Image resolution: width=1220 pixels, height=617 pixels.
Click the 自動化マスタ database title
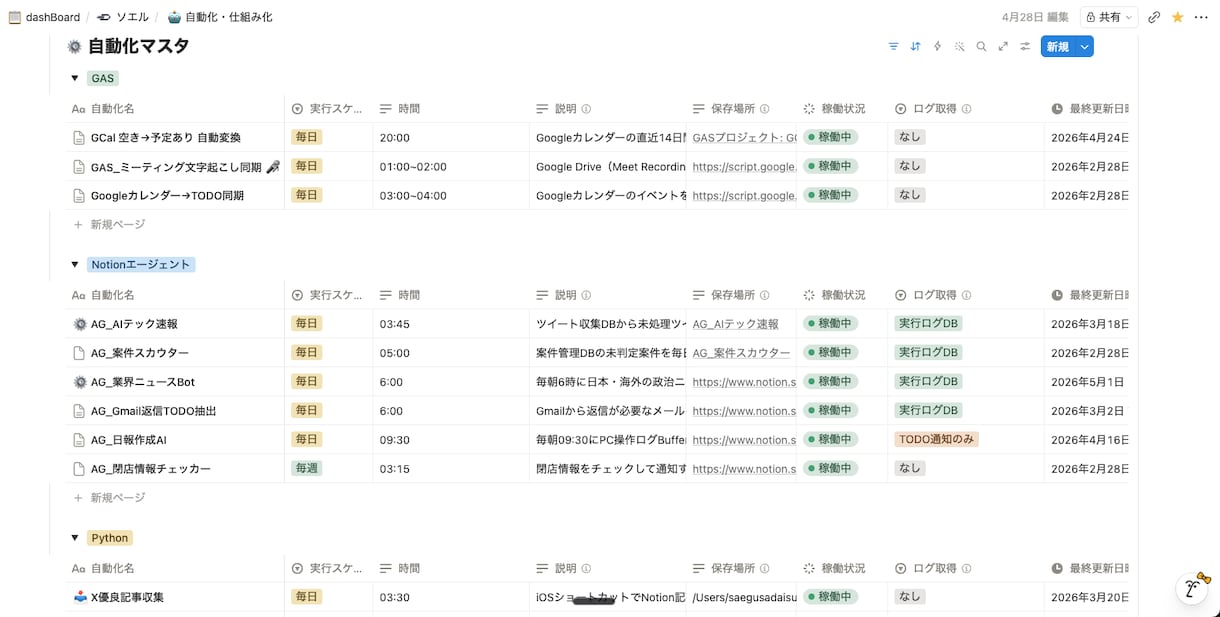click(x=138, y=46)
